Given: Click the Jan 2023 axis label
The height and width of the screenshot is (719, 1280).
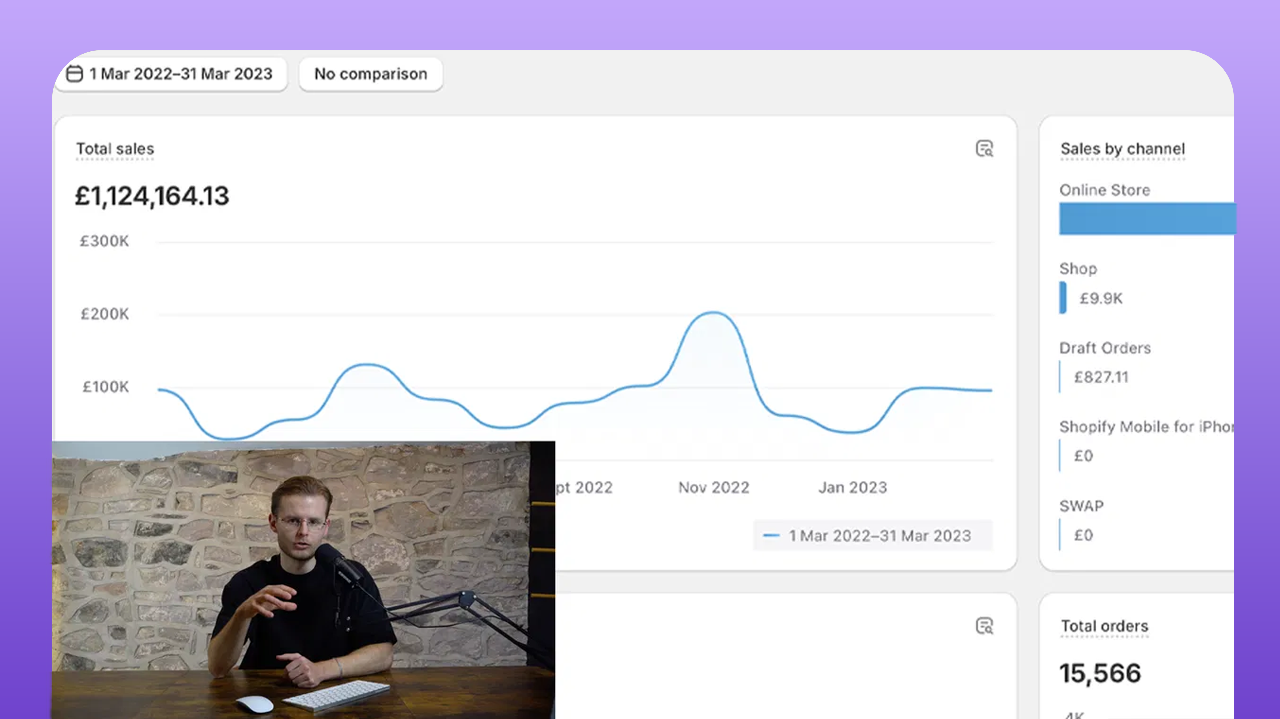Looking at the screenshot, I should point(853,488).
